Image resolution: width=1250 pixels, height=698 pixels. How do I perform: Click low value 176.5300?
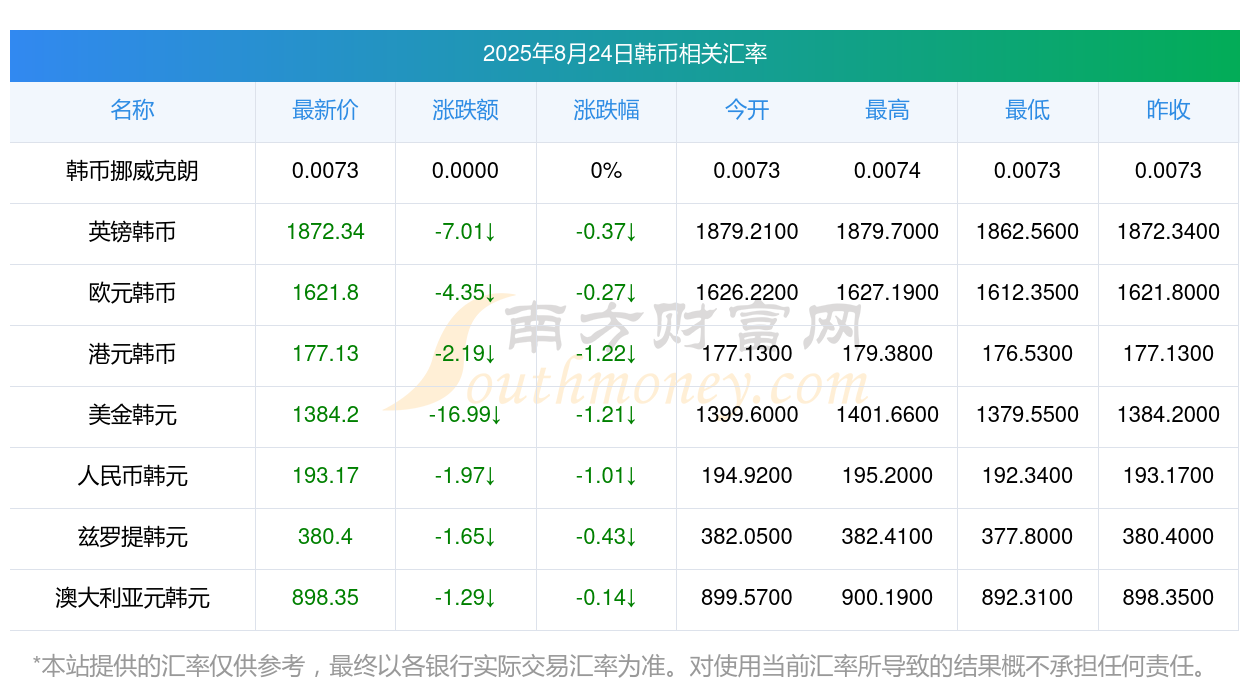pos(1028,354)
